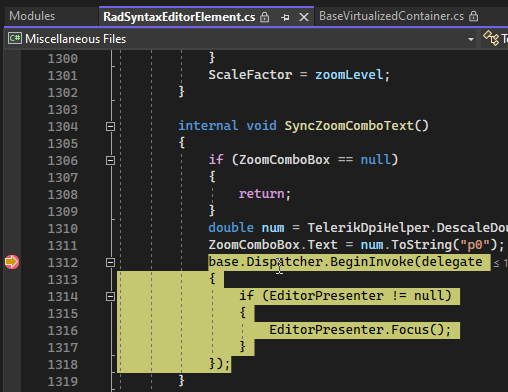Click the perf tip indicator after line 1312
This screenshot has width=508, height=392.
tap(500, 263)
